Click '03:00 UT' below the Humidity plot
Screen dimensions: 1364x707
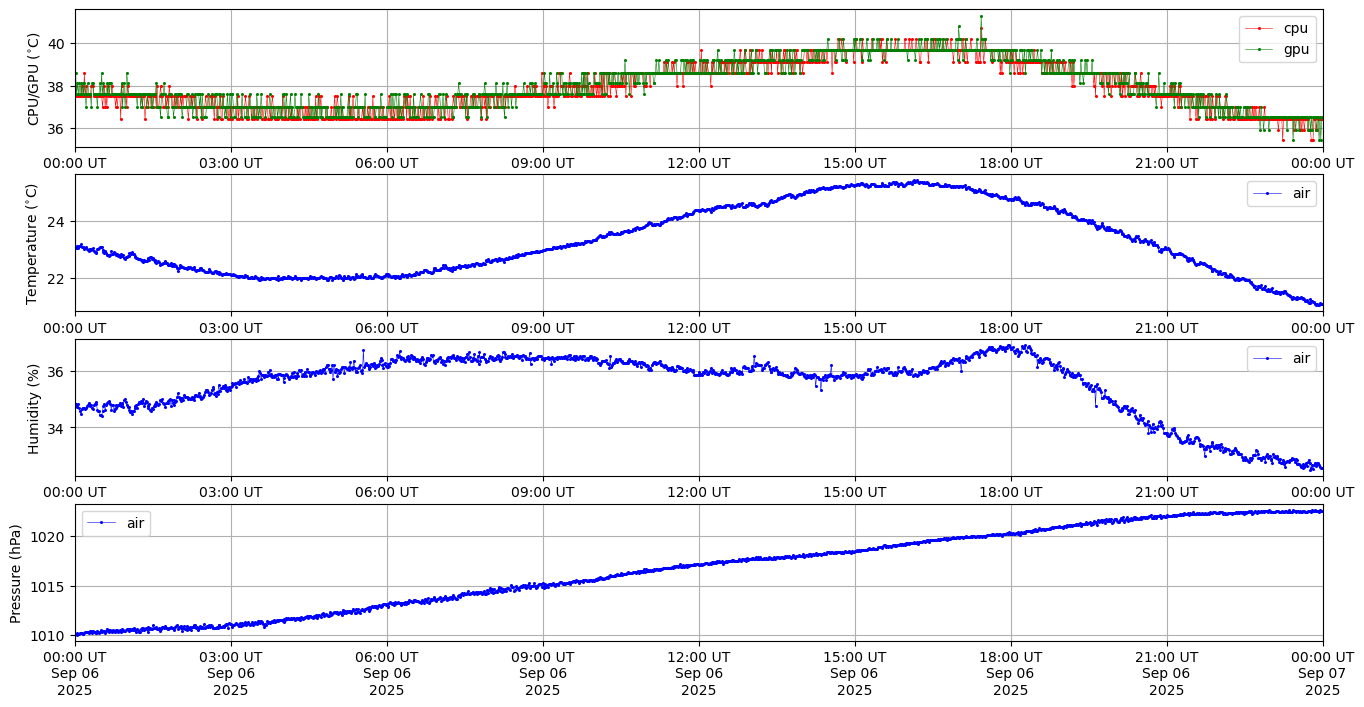coord(231,493)
